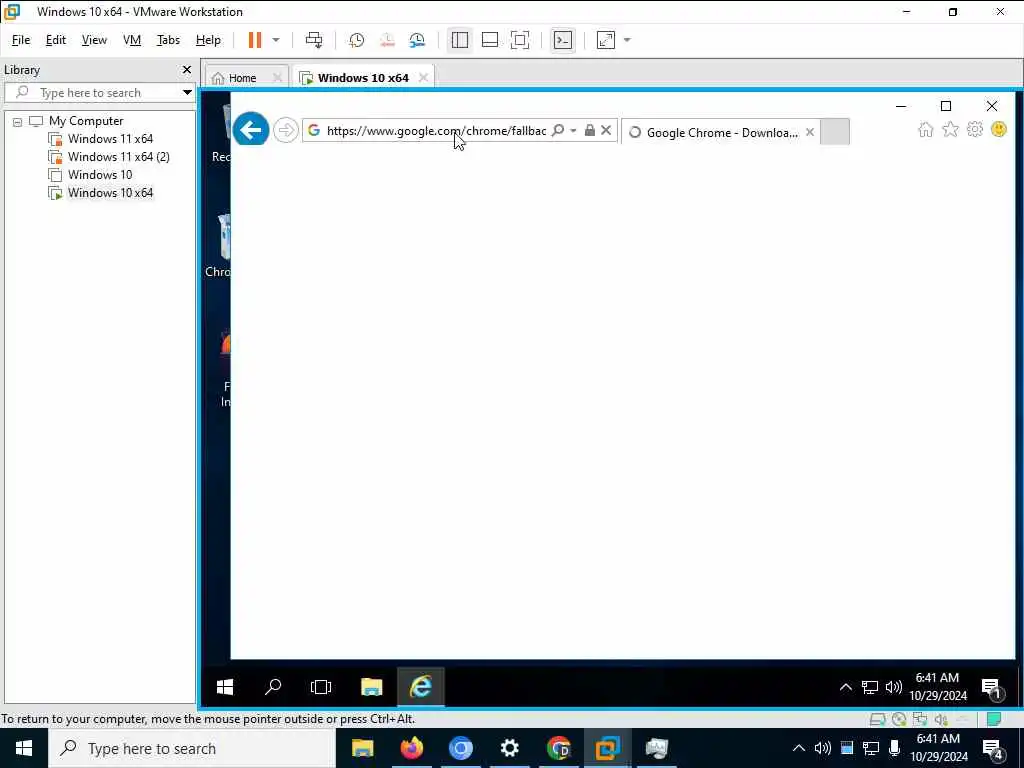This screenshot has height=768, width=1024.
Task: Enter full screen mode icon
Action: (x=520, y=40)
